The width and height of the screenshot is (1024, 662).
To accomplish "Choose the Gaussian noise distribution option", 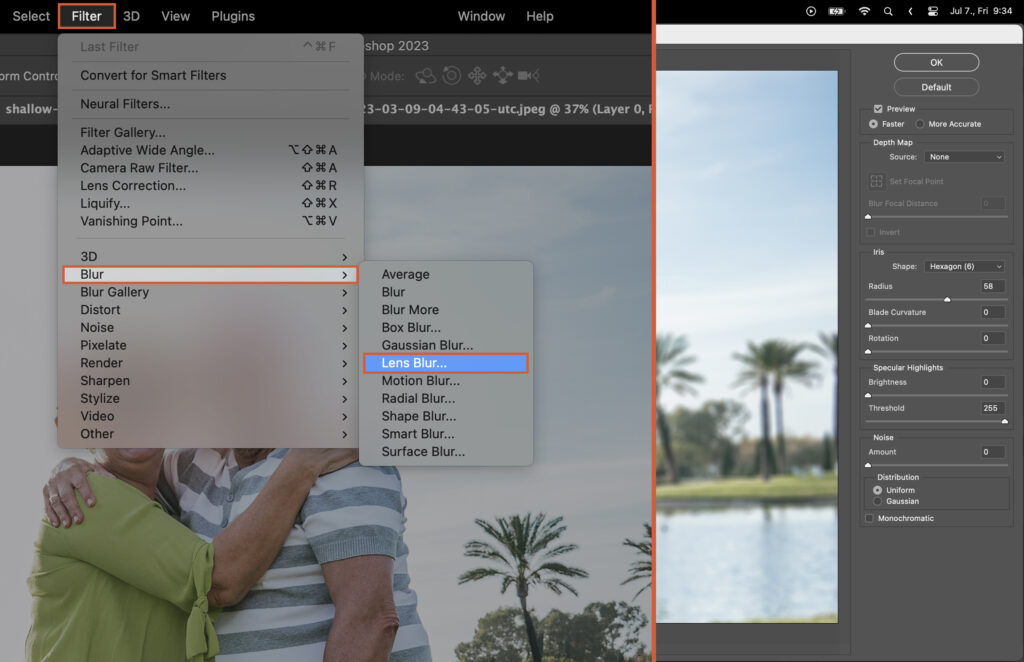I will (878, 501).
